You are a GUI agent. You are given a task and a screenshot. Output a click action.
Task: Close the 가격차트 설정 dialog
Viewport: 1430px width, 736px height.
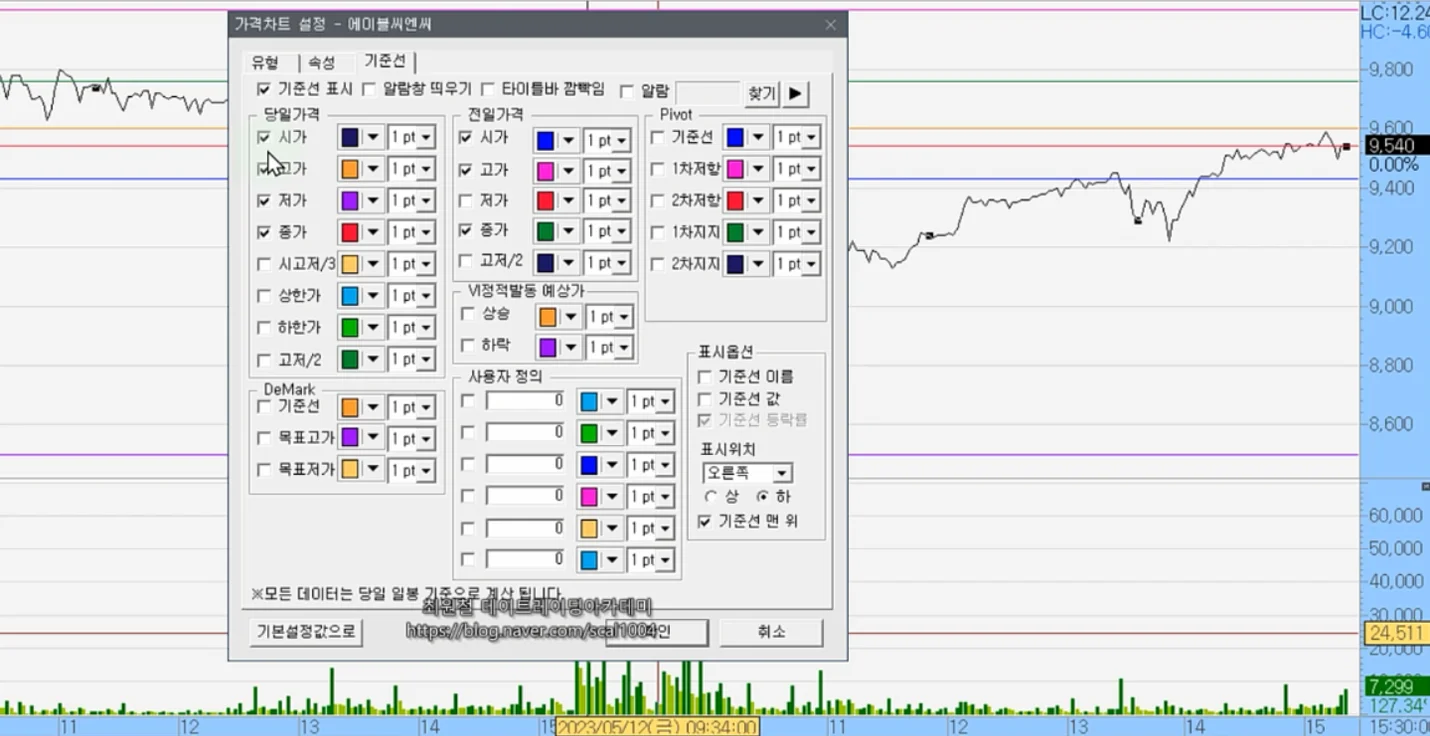(830, 25)
